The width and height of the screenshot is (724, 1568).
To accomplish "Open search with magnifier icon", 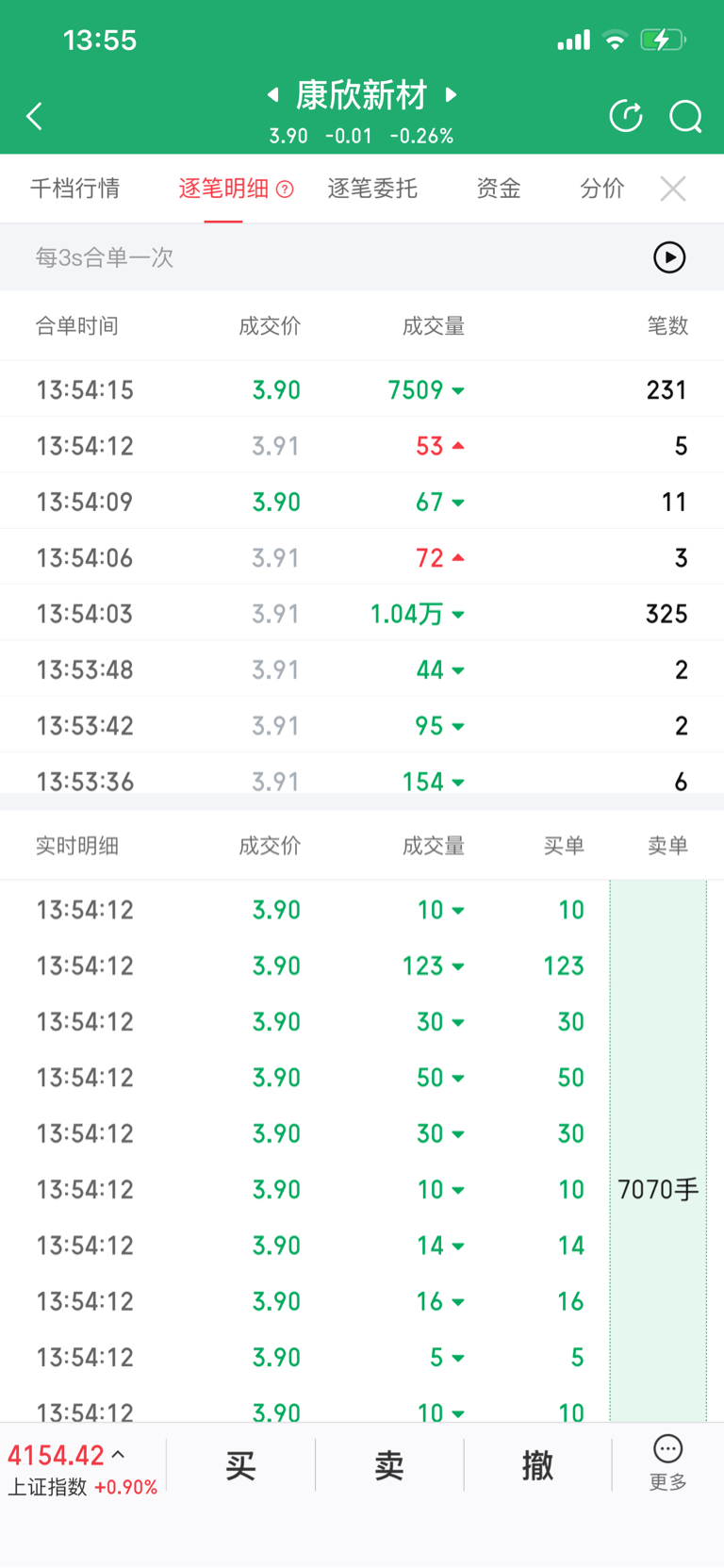I will [685, 116].
